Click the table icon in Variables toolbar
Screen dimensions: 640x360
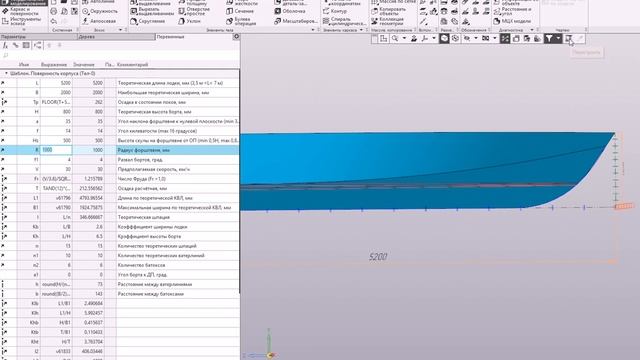26,45
